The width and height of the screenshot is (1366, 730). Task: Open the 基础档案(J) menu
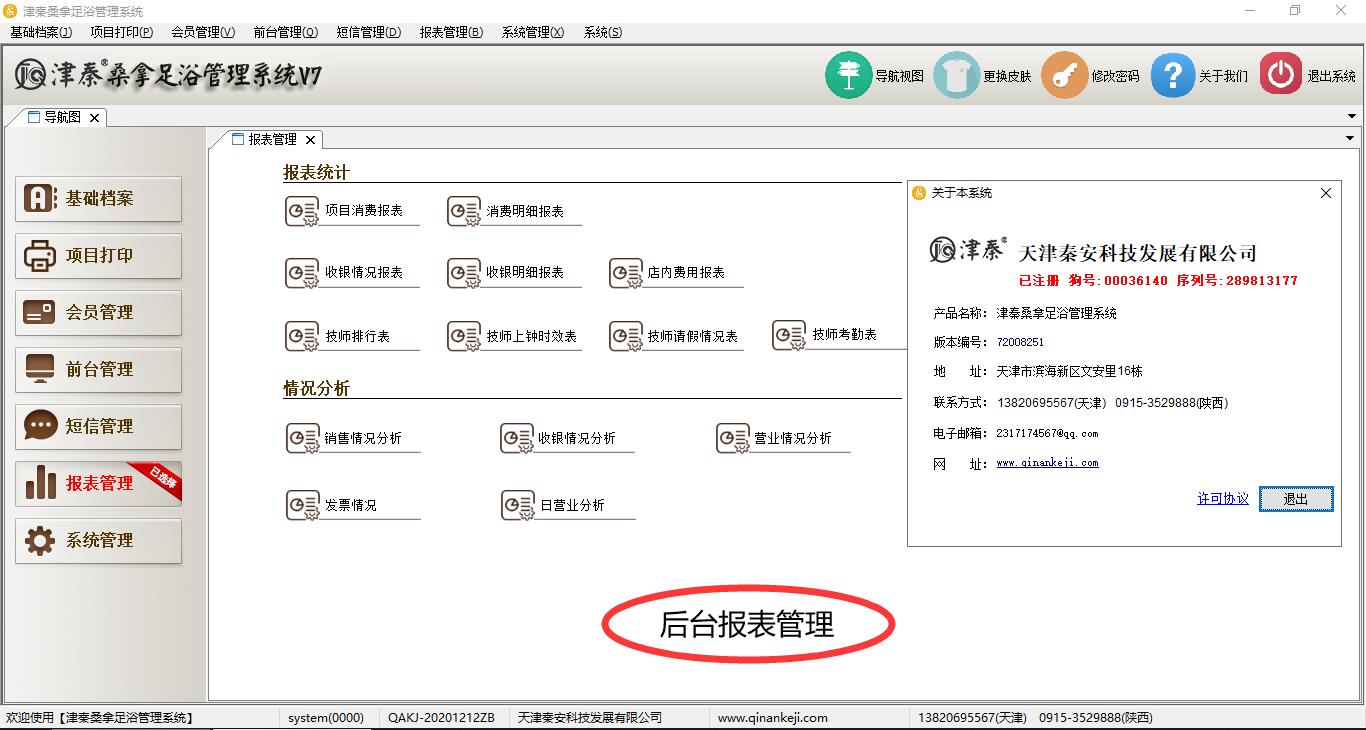click(x=41, y=32)
